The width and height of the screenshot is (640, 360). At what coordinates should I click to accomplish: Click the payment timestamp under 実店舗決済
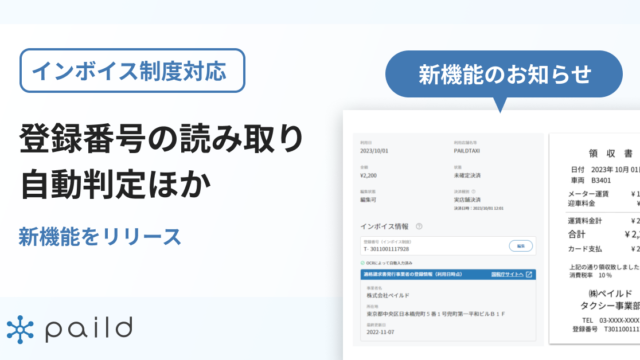478,208
